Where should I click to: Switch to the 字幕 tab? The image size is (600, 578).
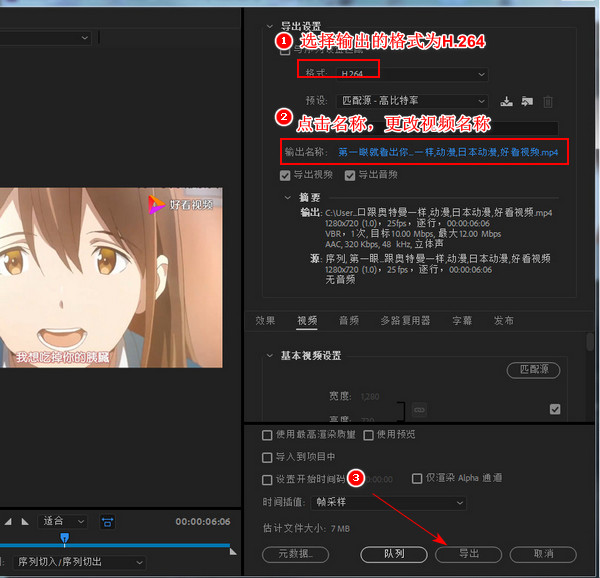[462, 320]
